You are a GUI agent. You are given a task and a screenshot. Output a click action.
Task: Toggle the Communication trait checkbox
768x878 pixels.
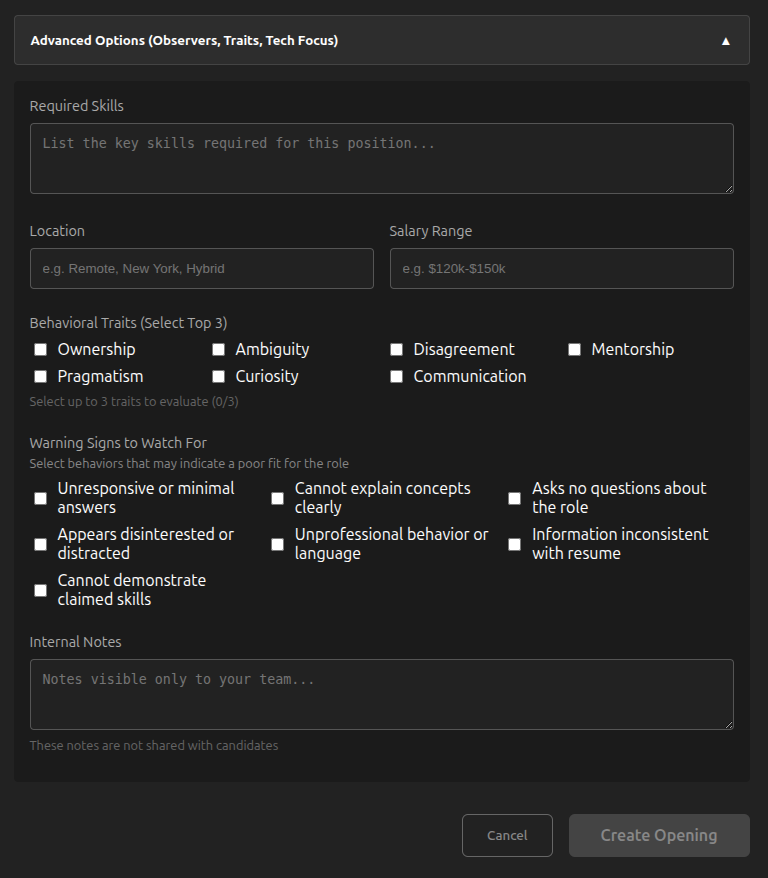click(x=396, y=377)
